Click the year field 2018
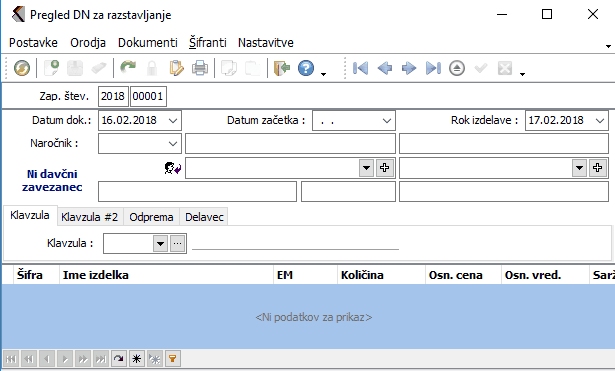Image resolution: width=615 pixels, height=371 pixels. [113, 96]
